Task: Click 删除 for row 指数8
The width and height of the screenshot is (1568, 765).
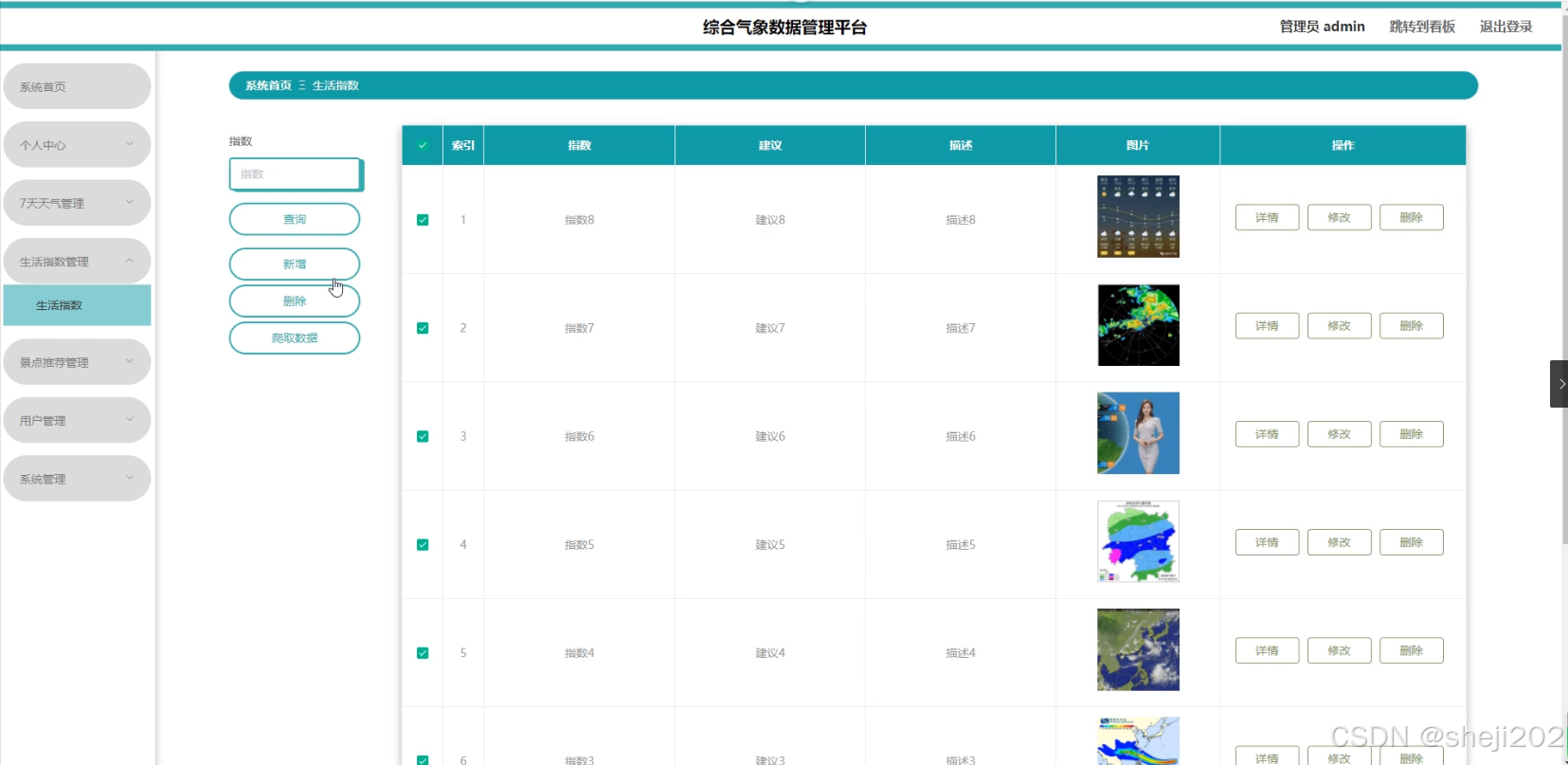Action: [1411, 217]
